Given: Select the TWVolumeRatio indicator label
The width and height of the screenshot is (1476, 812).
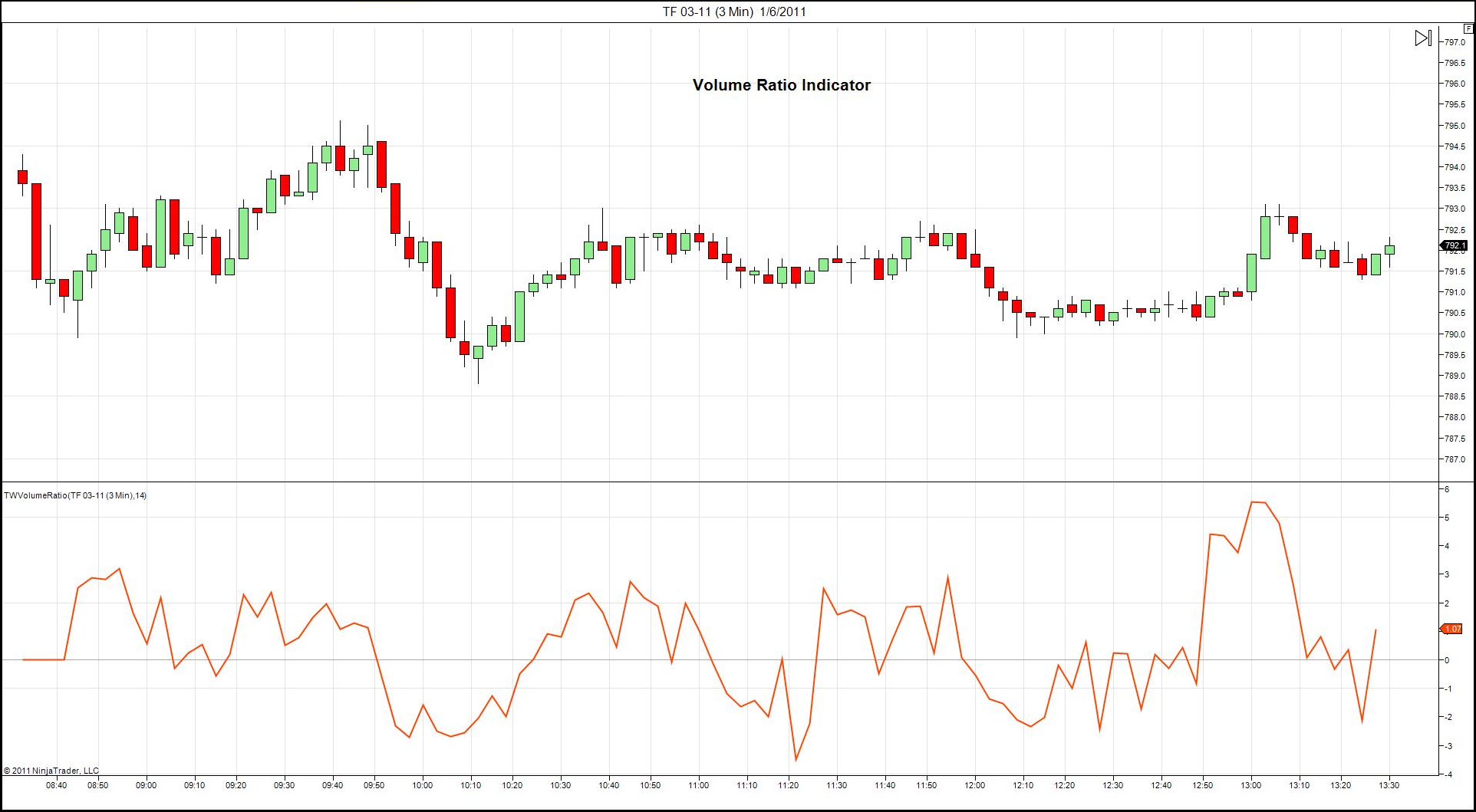Looking at the screenshot, I should (75, 495).
